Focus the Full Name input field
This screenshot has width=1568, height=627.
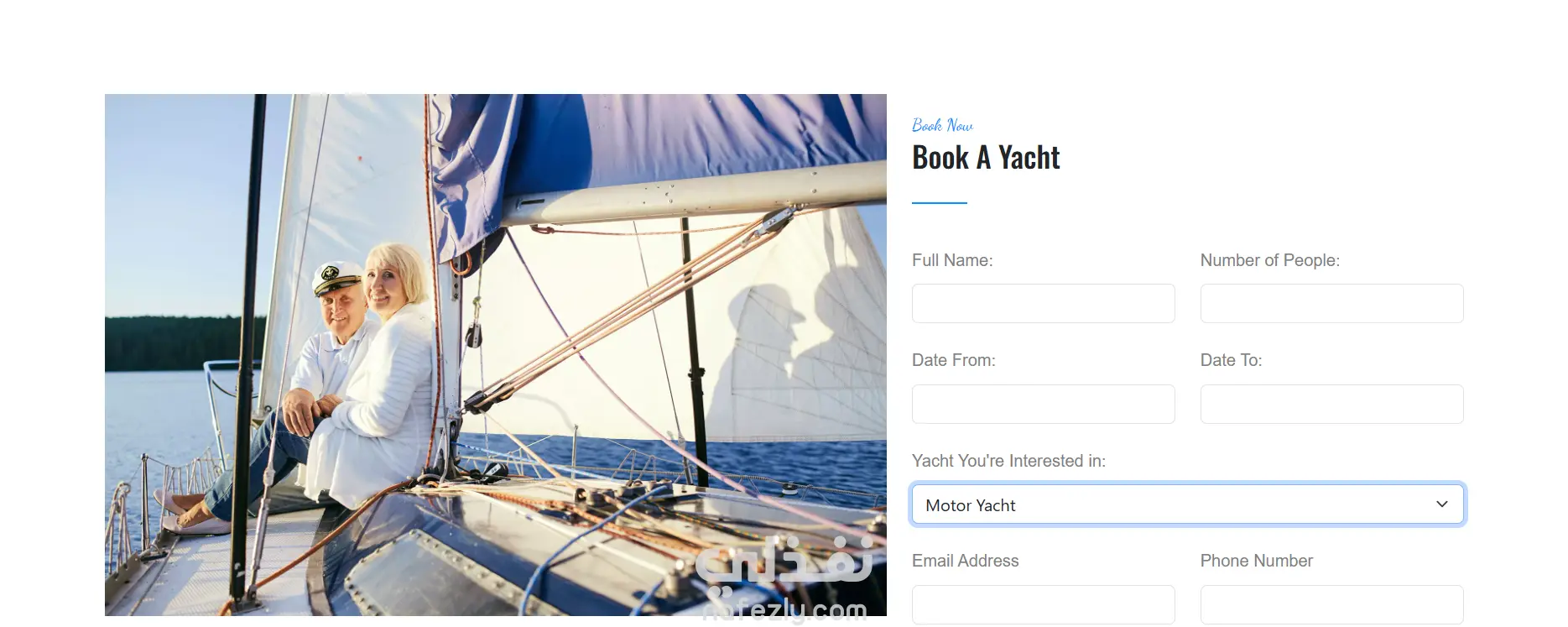(x=1043, y=303)
